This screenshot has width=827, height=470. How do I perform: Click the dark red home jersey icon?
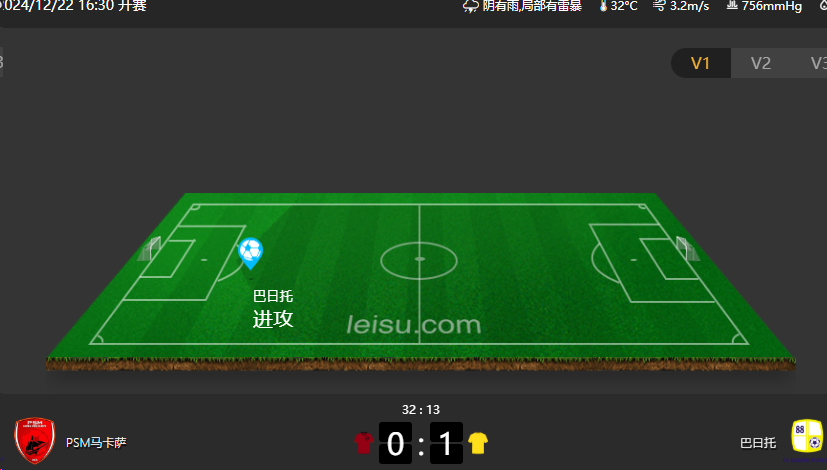(x=363, y=443)
